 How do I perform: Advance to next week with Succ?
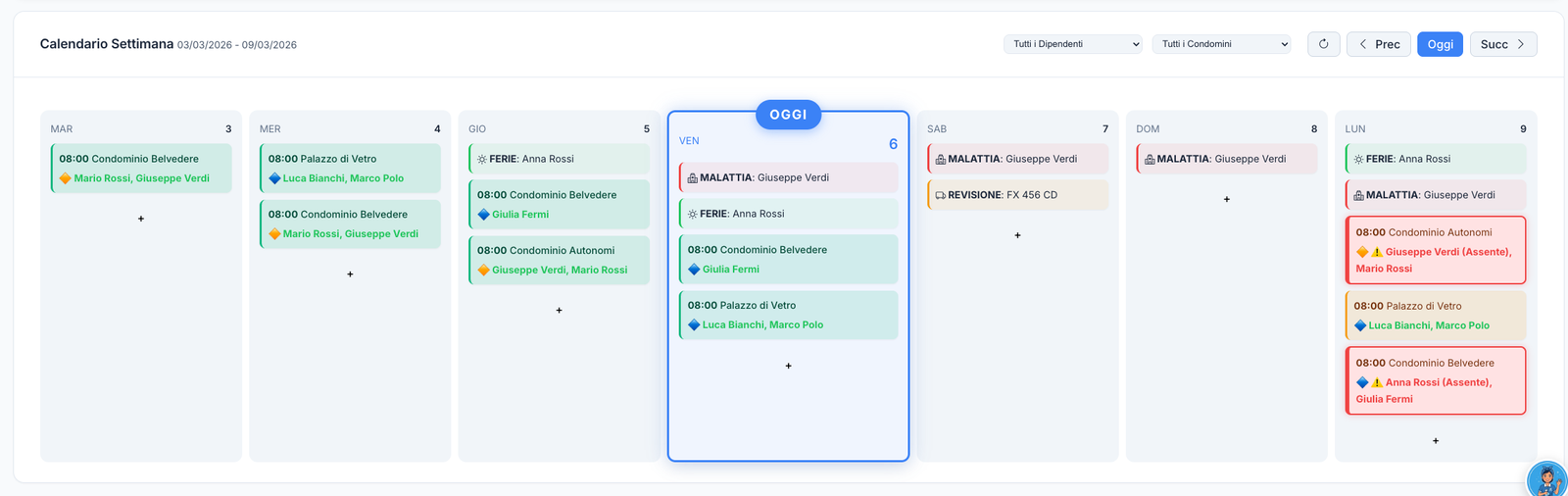[x=1502, y=44]
